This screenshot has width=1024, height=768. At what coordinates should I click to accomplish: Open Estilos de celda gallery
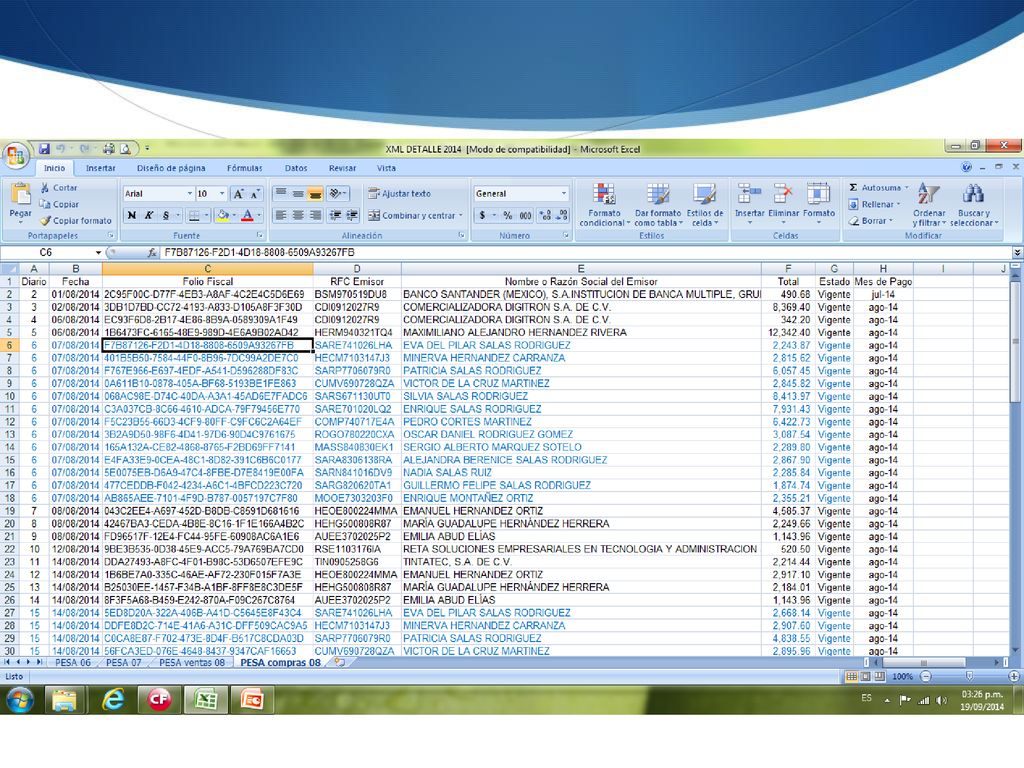[705, 205]
